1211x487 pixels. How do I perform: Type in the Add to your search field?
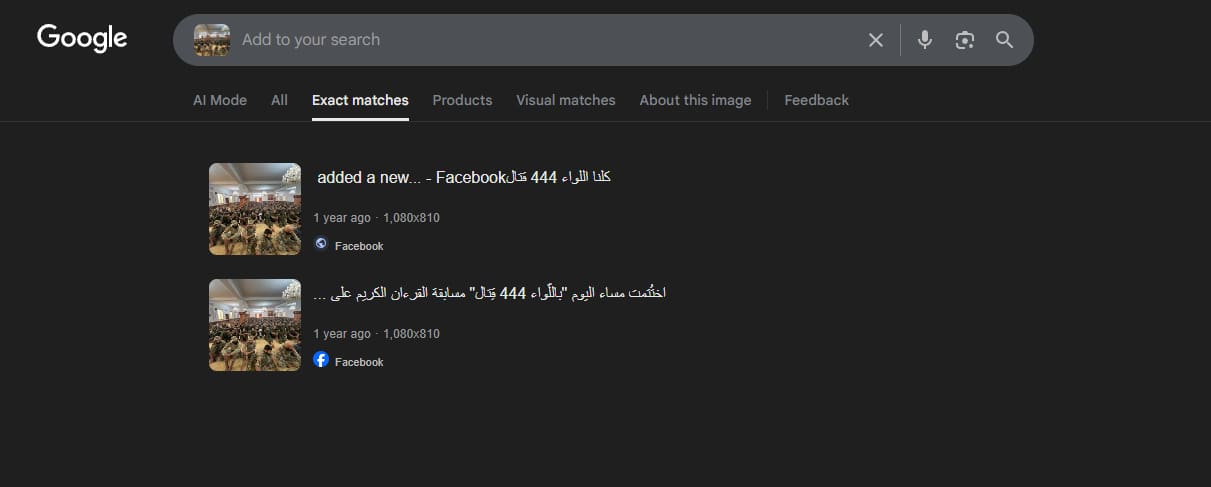[540, 40]
